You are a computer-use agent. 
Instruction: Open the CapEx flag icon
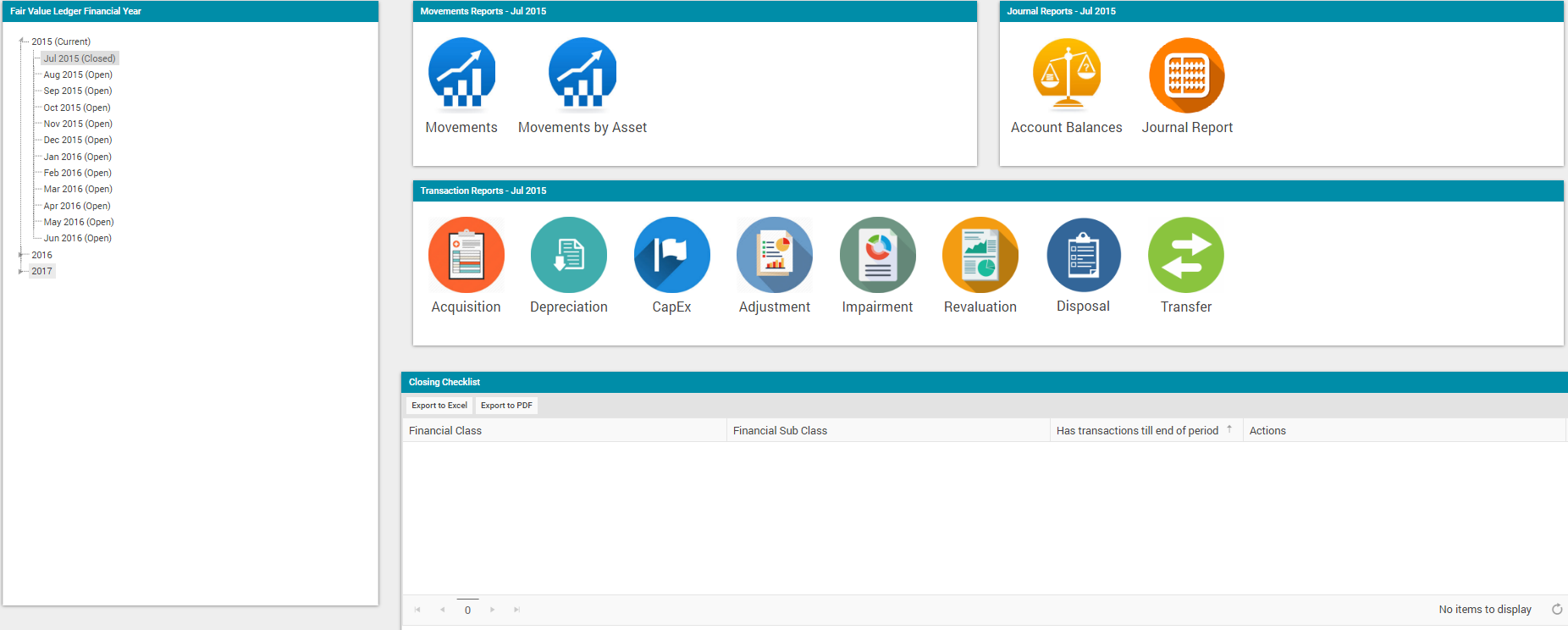tap(672, 255)
